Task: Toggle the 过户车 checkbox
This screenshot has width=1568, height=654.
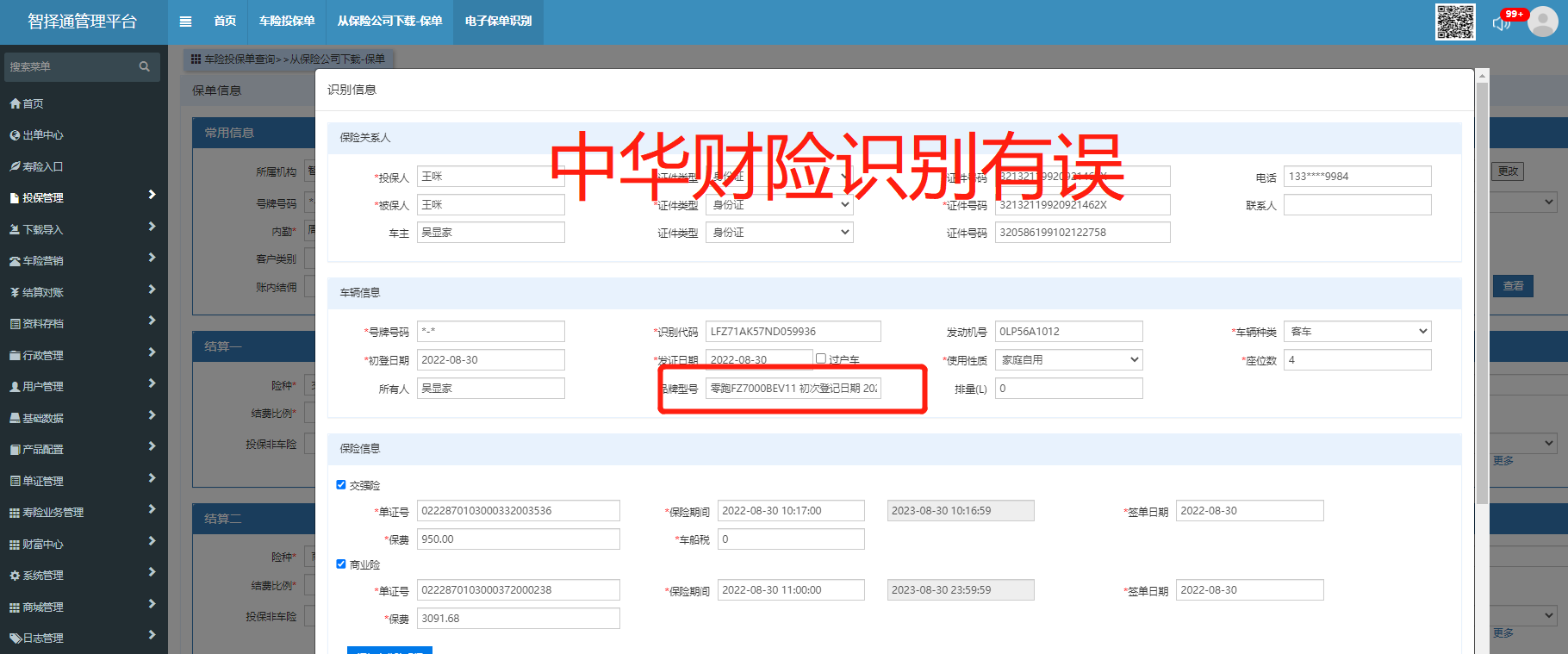Action: point(821,358)
